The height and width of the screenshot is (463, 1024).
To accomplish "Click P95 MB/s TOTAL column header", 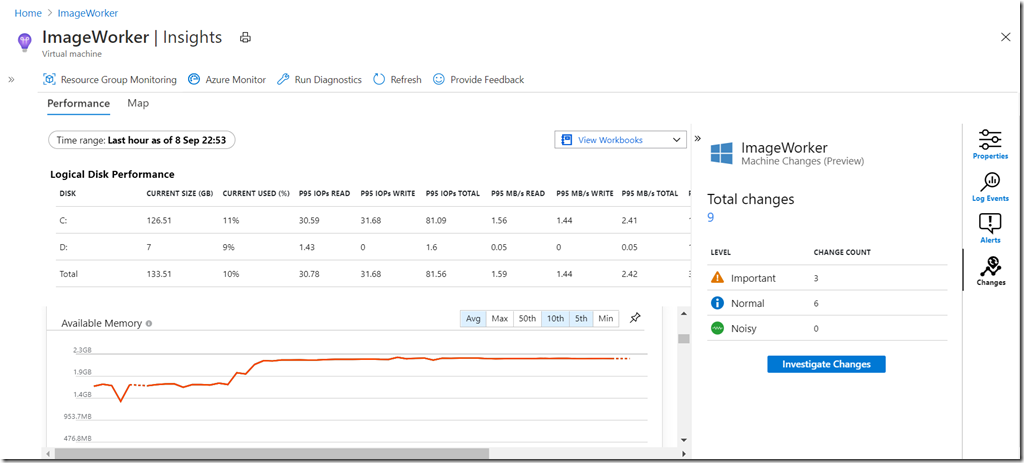I will [650, 194].
